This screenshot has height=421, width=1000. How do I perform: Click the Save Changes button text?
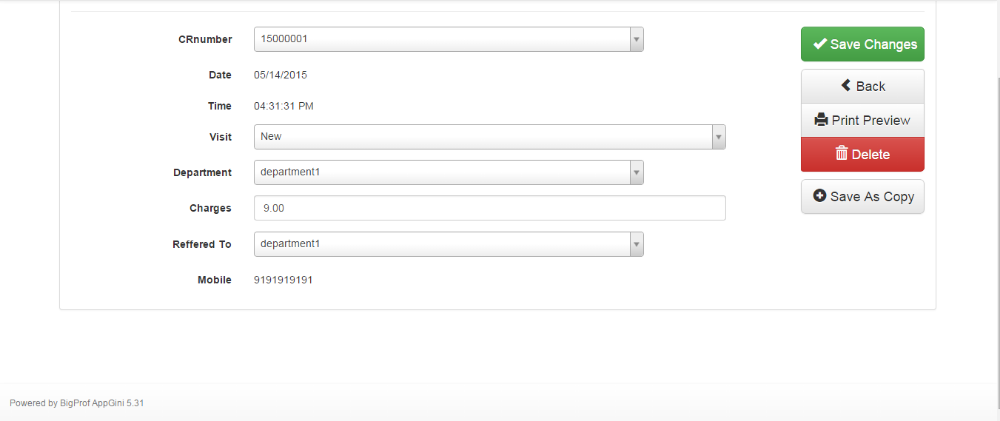coord(873,44)
